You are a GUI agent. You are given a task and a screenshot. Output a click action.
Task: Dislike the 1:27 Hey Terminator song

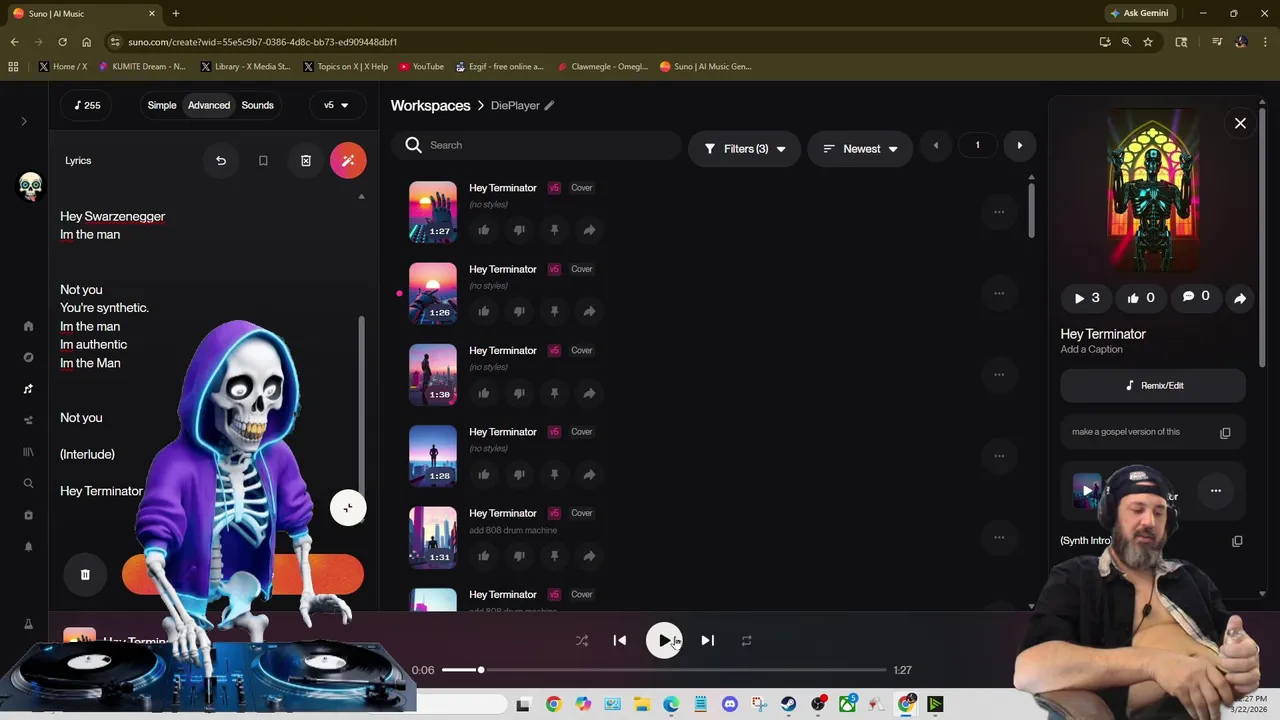(x=519, y=230)
